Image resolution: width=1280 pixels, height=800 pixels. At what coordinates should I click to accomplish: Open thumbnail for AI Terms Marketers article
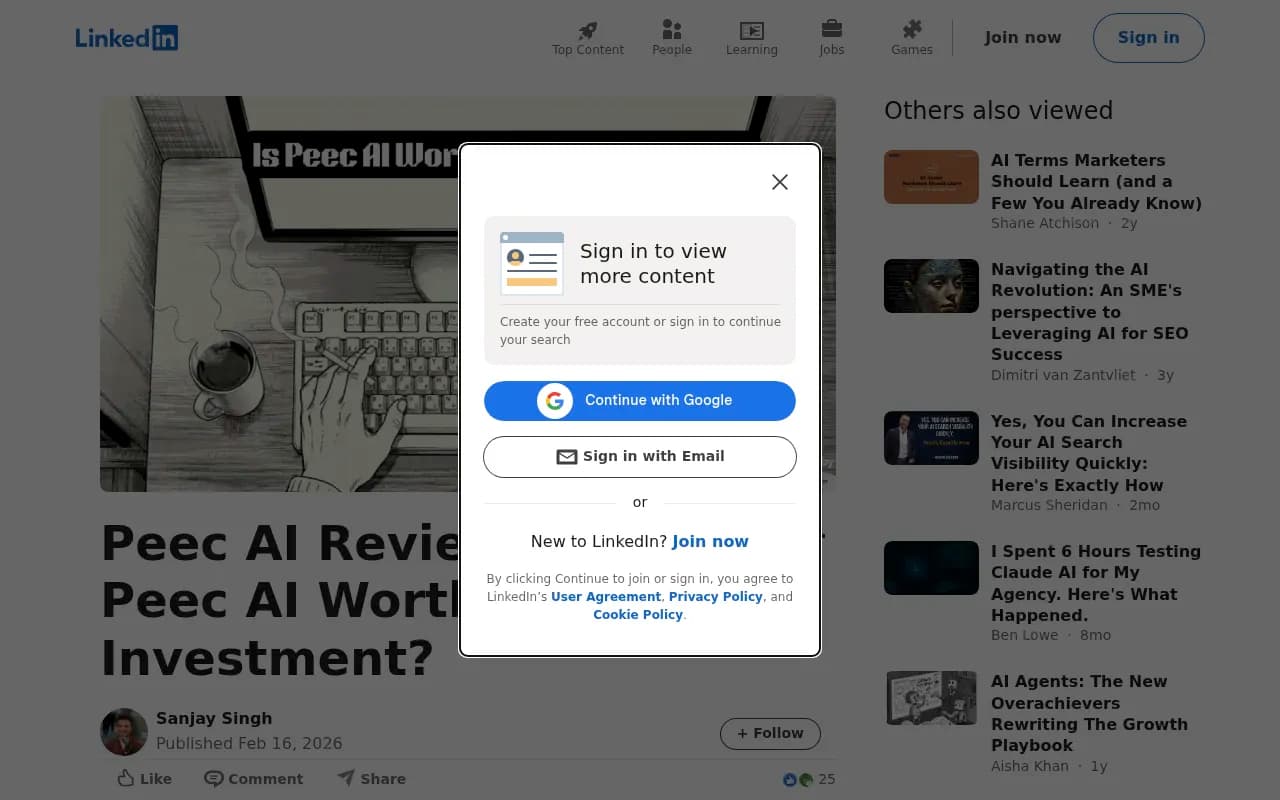pyautogui.click(x=931, y=177)
